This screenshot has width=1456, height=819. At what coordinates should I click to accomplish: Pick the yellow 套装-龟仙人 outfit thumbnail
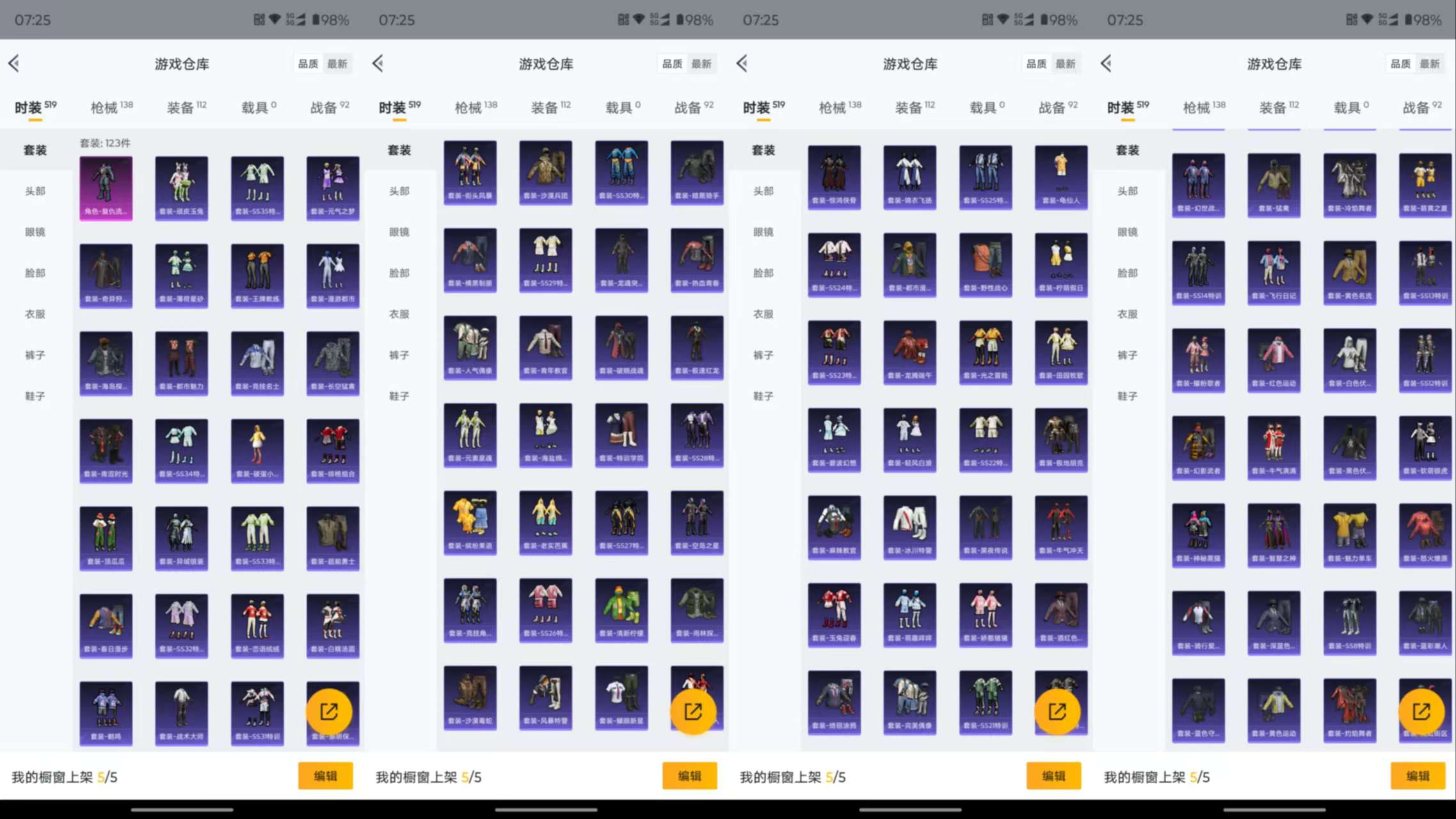[1061, 177]
